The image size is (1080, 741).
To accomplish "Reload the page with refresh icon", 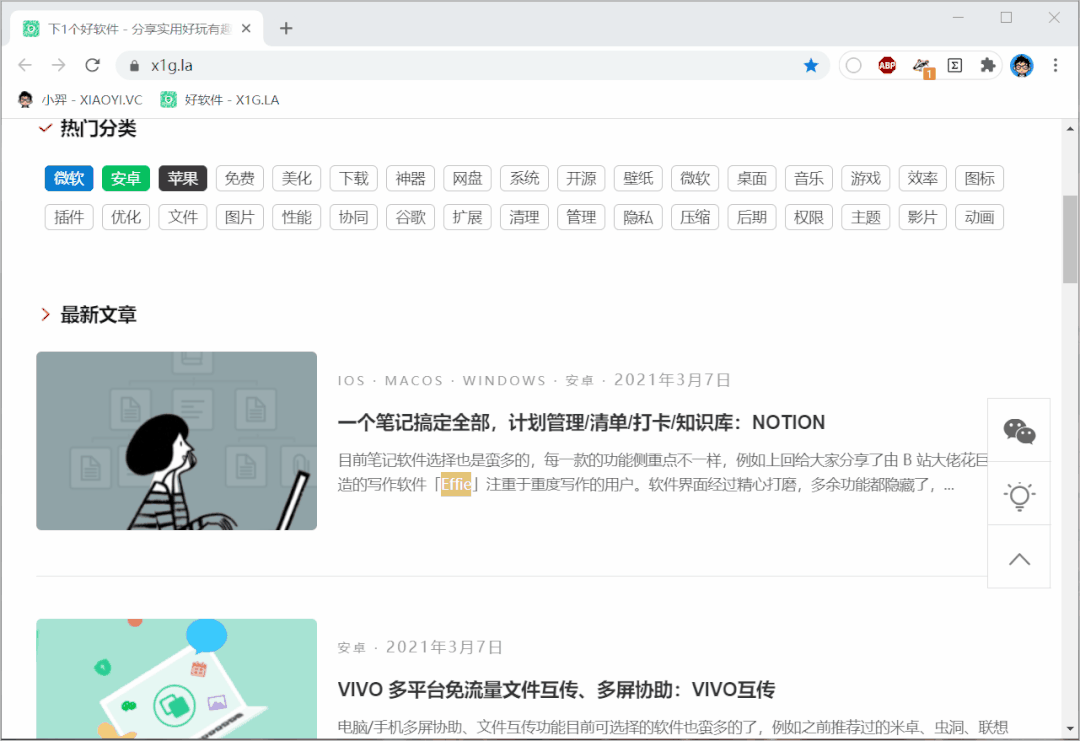I will 92,65.
